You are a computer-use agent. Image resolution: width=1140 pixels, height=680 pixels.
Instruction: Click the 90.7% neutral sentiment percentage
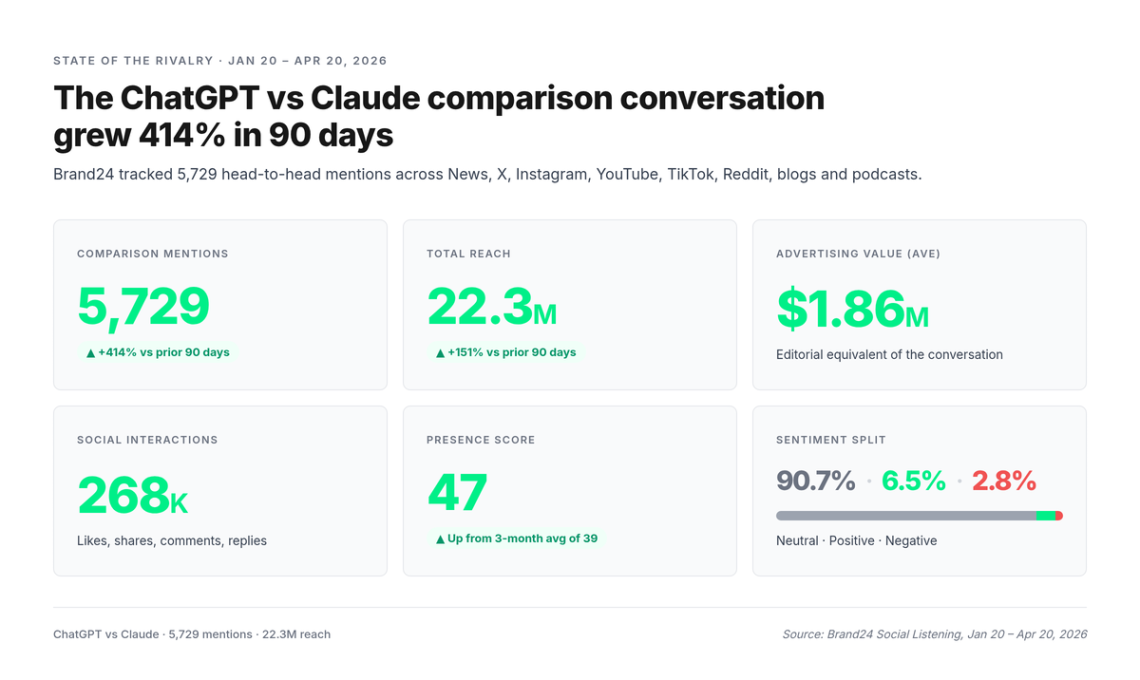[x=815, y=481]
